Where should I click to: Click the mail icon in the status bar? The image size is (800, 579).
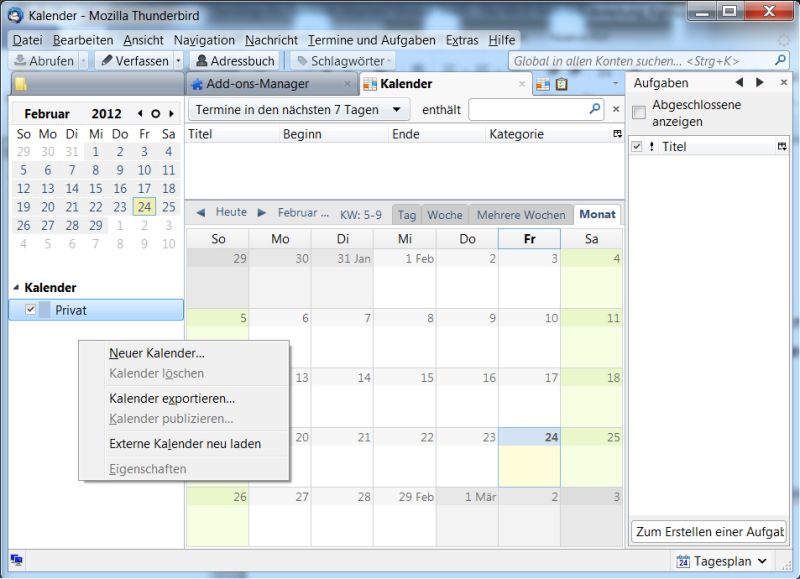[x=14, y=562]
